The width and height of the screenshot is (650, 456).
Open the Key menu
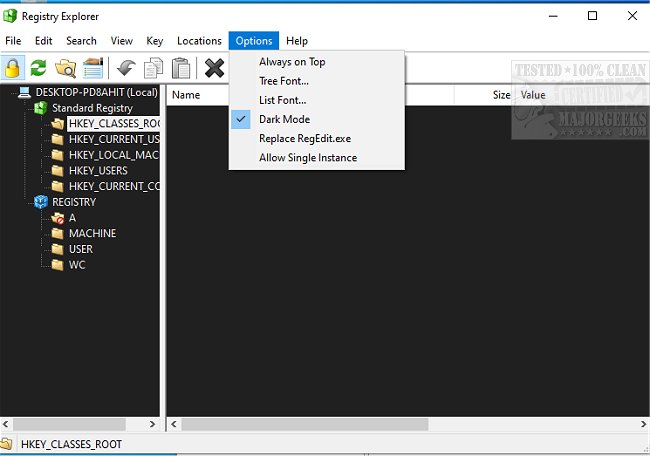pyautogui.click(x=155, y=41)
